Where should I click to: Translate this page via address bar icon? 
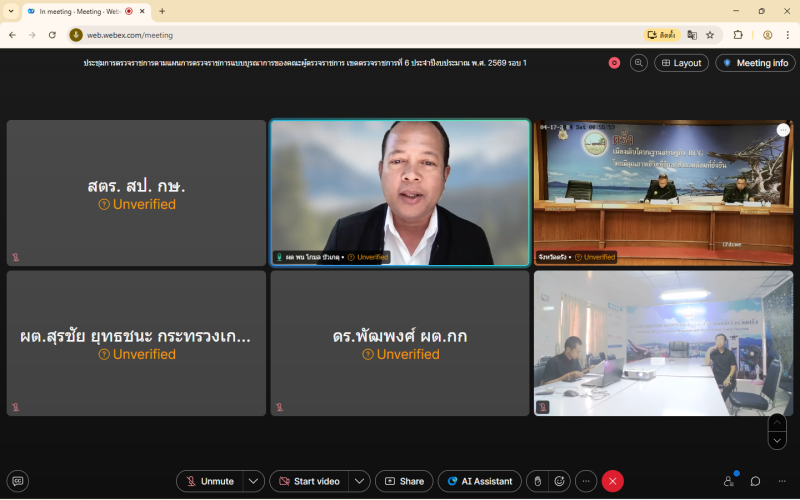[x=692, y=35]
